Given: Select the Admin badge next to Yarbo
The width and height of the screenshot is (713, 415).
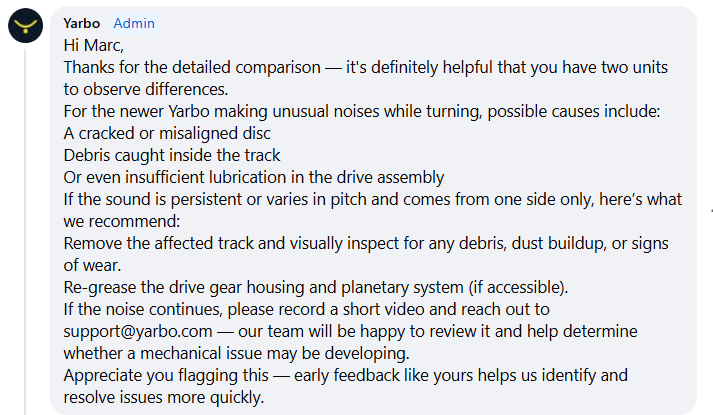Looking at the screenshot, I should coord(134,23).
